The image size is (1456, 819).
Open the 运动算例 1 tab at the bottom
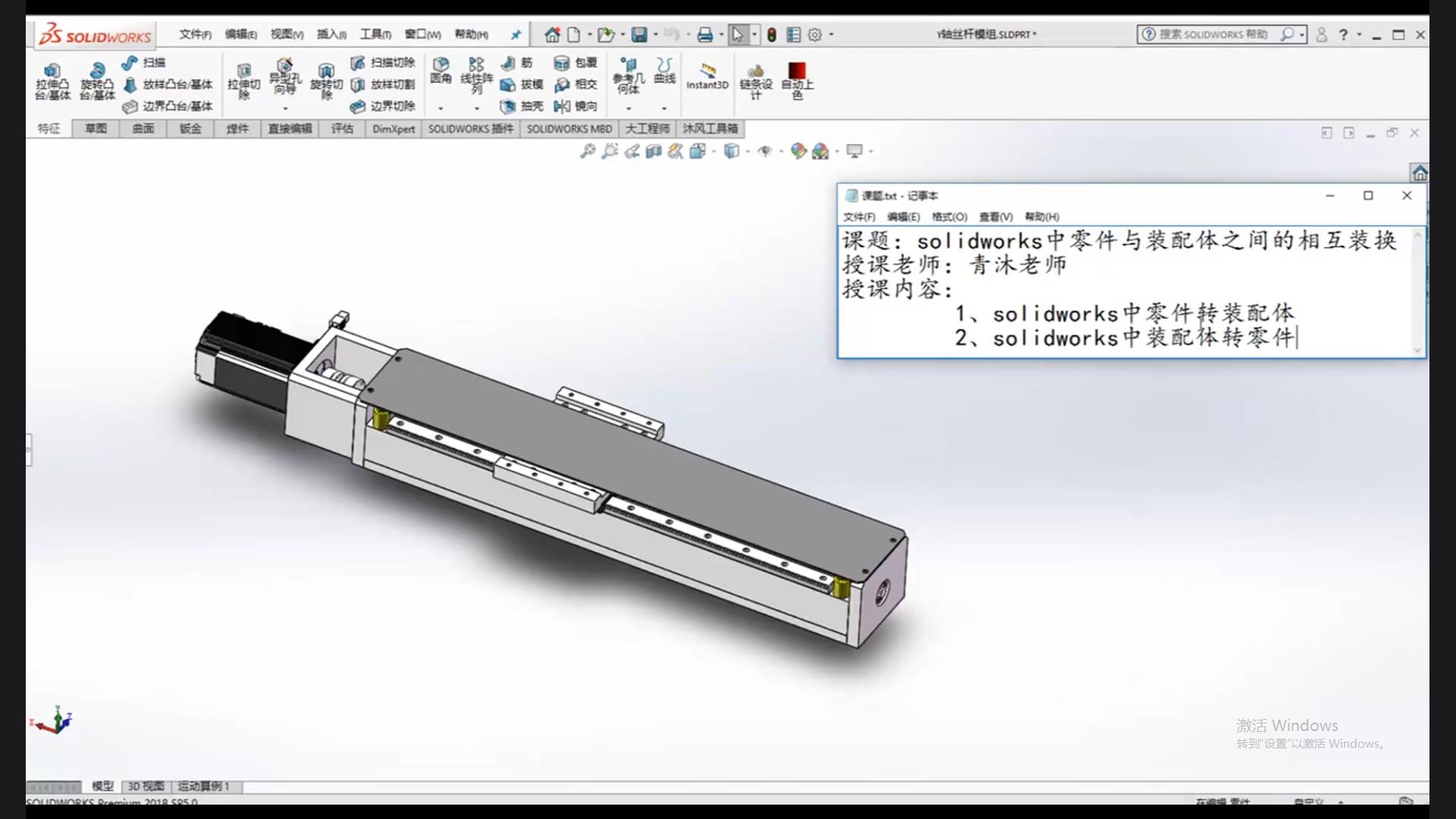tap(203, 786)
